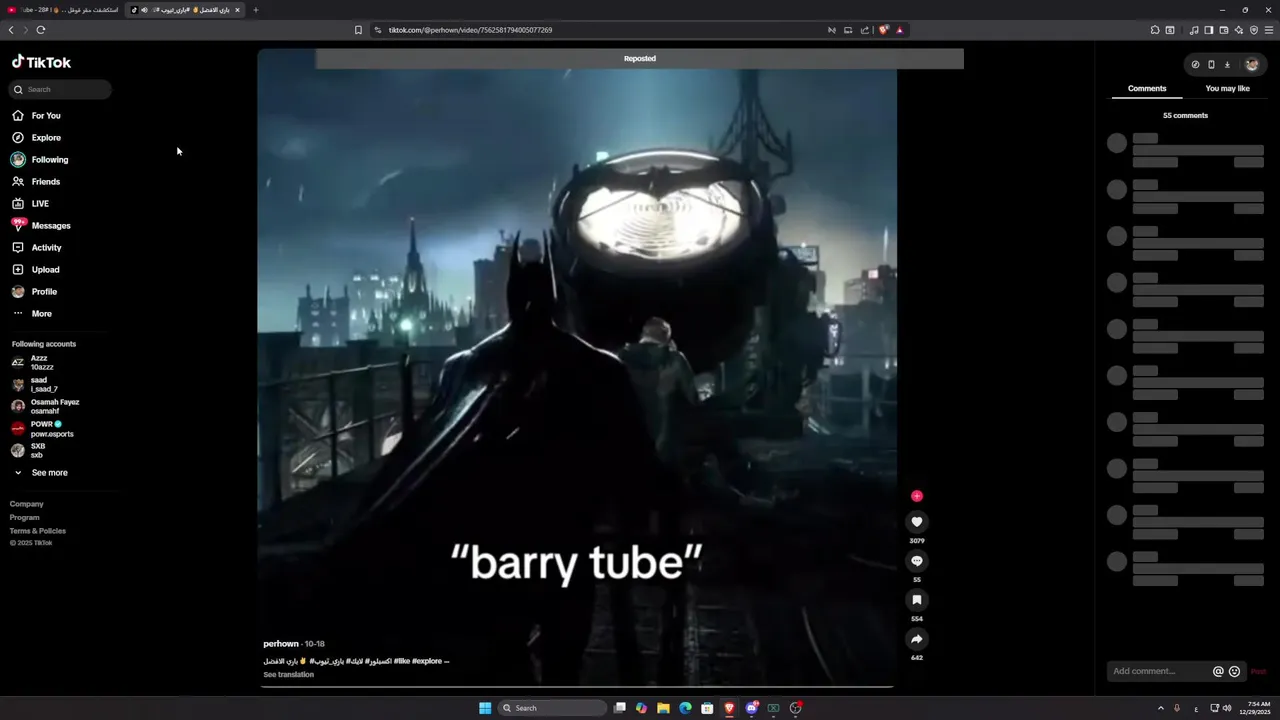This screenshot has height=720, width=1280.
Task: Like the video with heart icon
Action: (917, 522)
